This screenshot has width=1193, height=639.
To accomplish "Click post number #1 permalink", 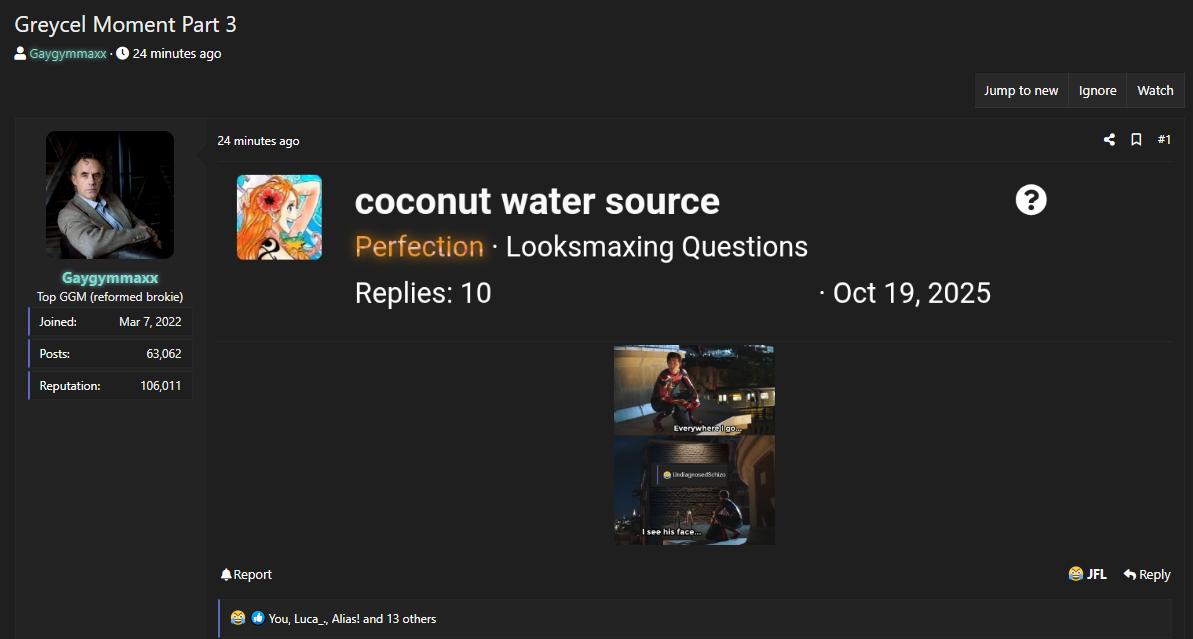I will [x=1164, y=140].
